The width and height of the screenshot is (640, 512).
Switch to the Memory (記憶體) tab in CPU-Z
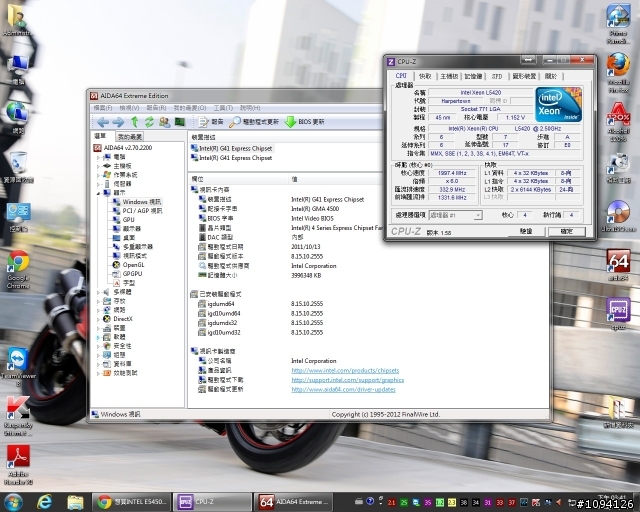pos(473,76)
